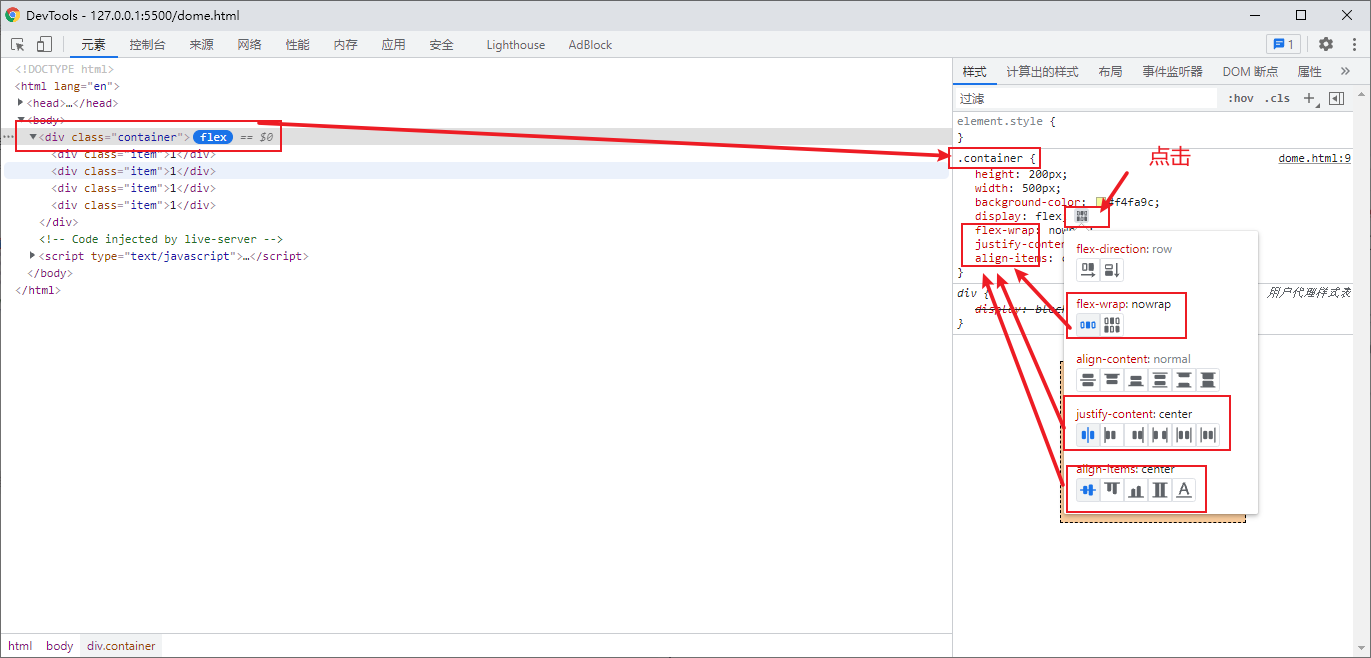The height and width of the screenshot is (658, 1371).
Task: Set flex-direction to row
Action: (1088, 269)
